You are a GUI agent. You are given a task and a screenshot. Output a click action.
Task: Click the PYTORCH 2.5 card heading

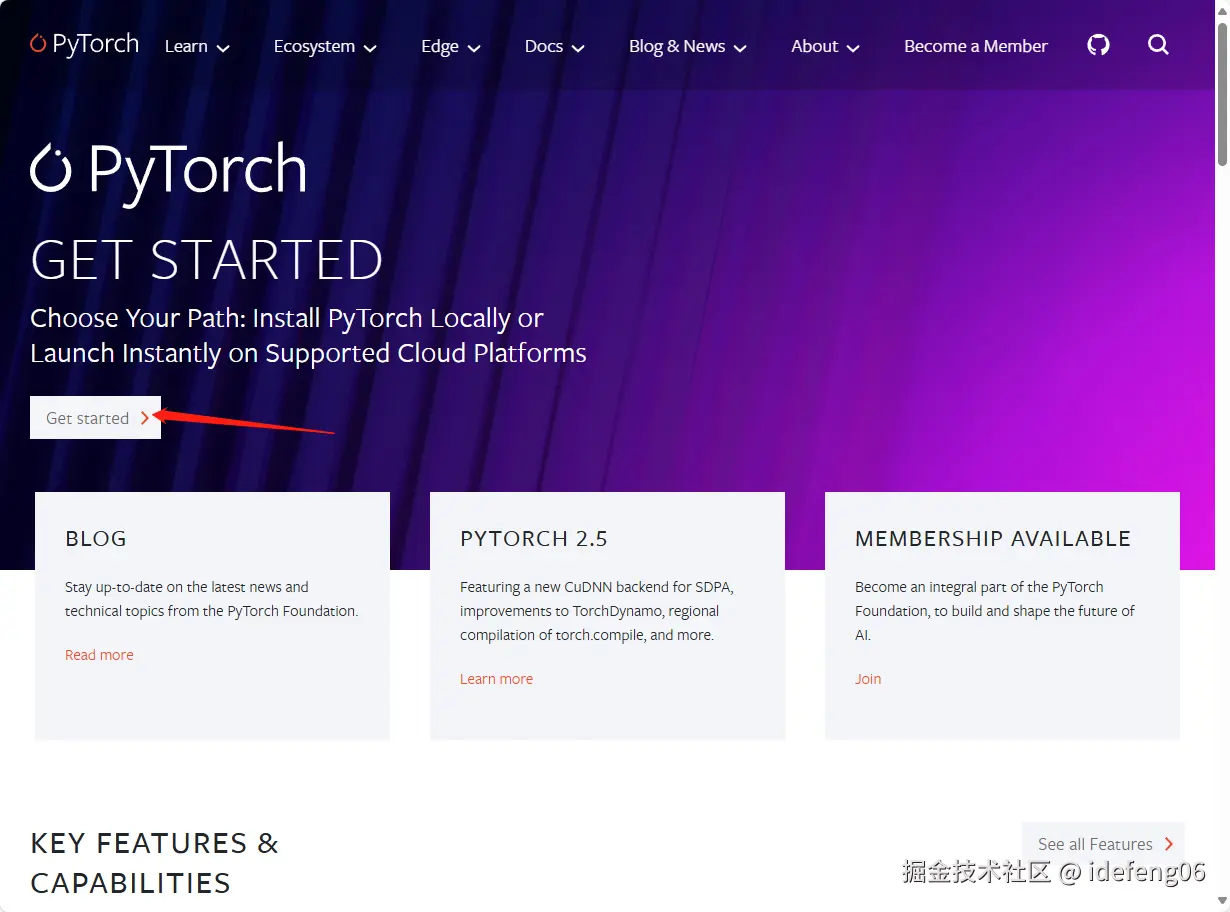coord(534,538)
